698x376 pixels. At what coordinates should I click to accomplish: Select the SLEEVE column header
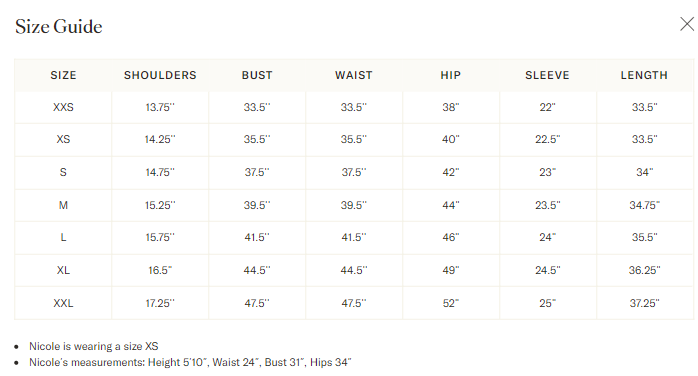pos(548,75)
